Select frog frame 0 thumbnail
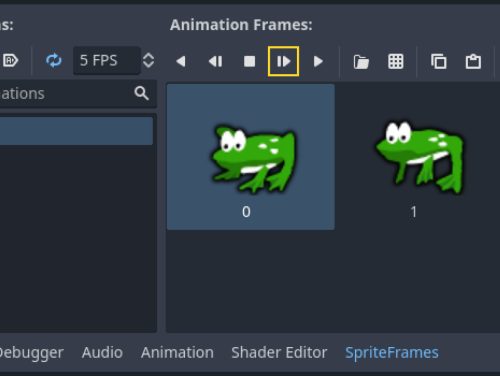Screen dimensions: 500x376 pos(251,157)
